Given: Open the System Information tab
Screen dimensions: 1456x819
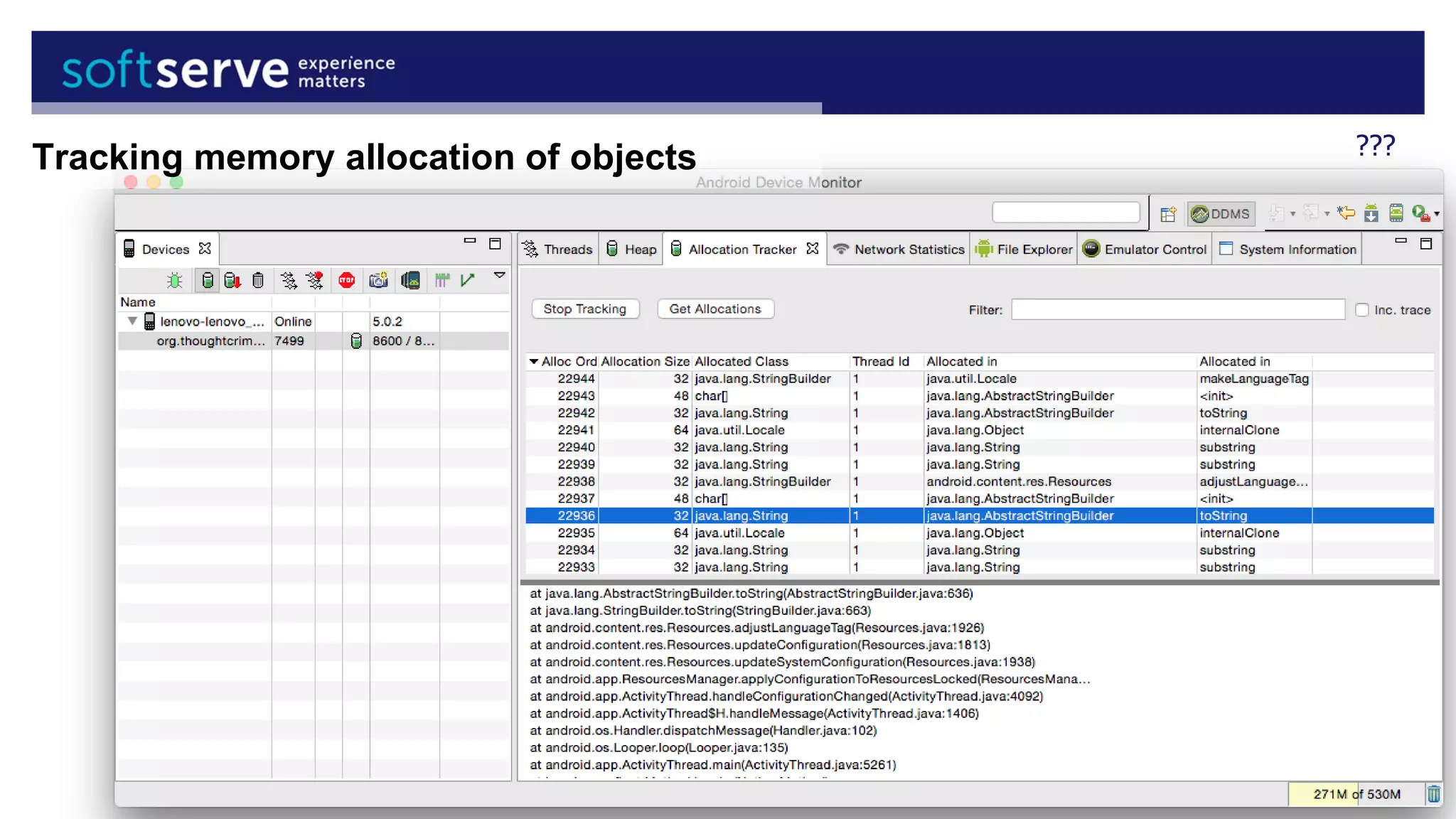Looking at the screenshot, I should click(1288, 250).
